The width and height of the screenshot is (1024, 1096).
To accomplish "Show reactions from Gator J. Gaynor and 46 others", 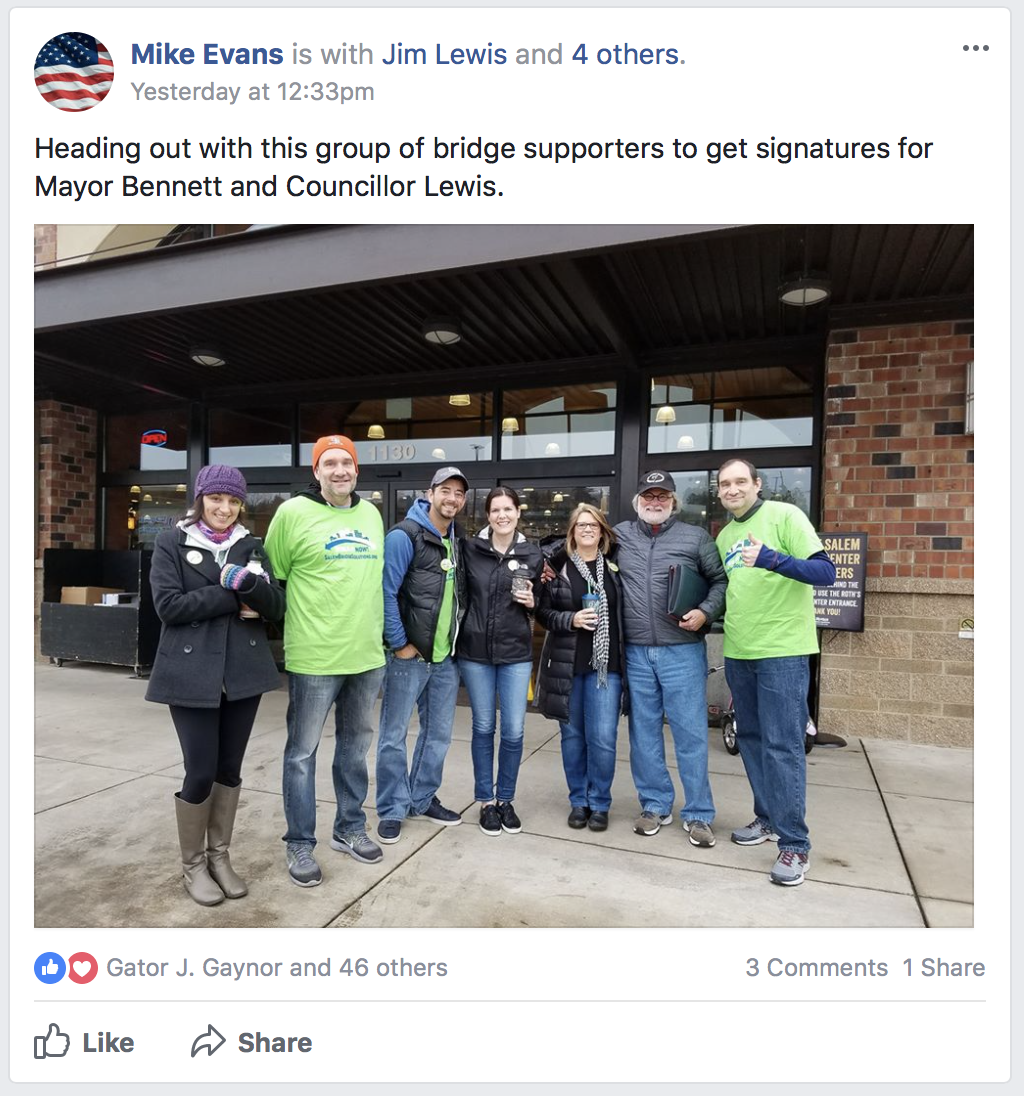I will pos(277,968).
